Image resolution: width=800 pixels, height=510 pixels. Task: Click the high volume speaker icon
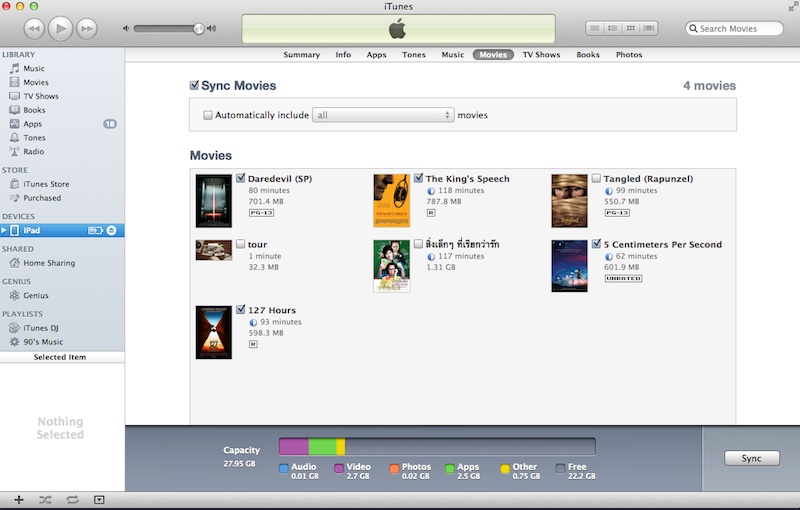pyautogui.click(x=211, y=29)
